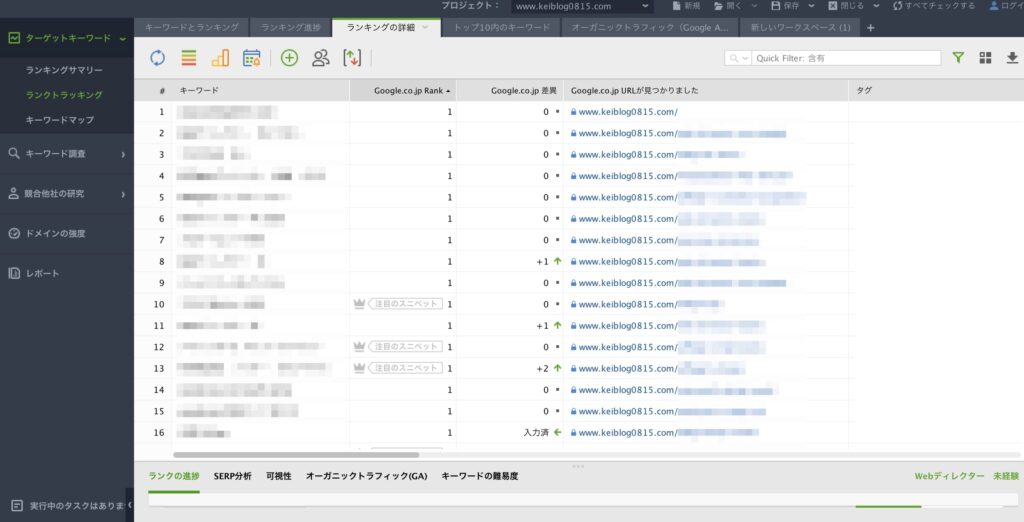Viewport: 1024px width, 522px height.
Task: Click the up-down arrows brackets toolbar icon
Action: click(x=352, y=57)
